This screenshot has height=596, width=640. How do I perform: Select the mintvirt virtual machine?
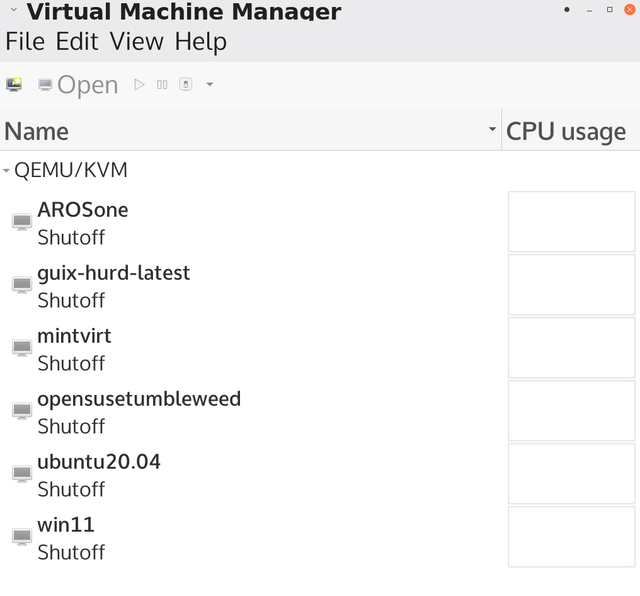click(x=320, y=348)
